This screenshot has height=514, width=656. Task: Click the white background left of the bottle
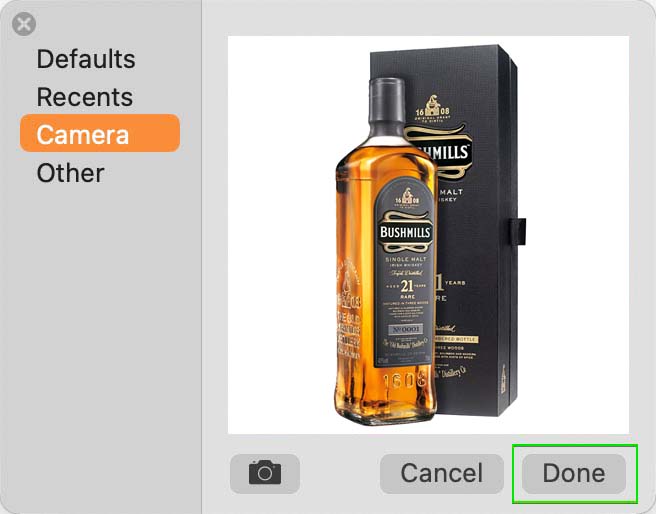pos(280,234)
